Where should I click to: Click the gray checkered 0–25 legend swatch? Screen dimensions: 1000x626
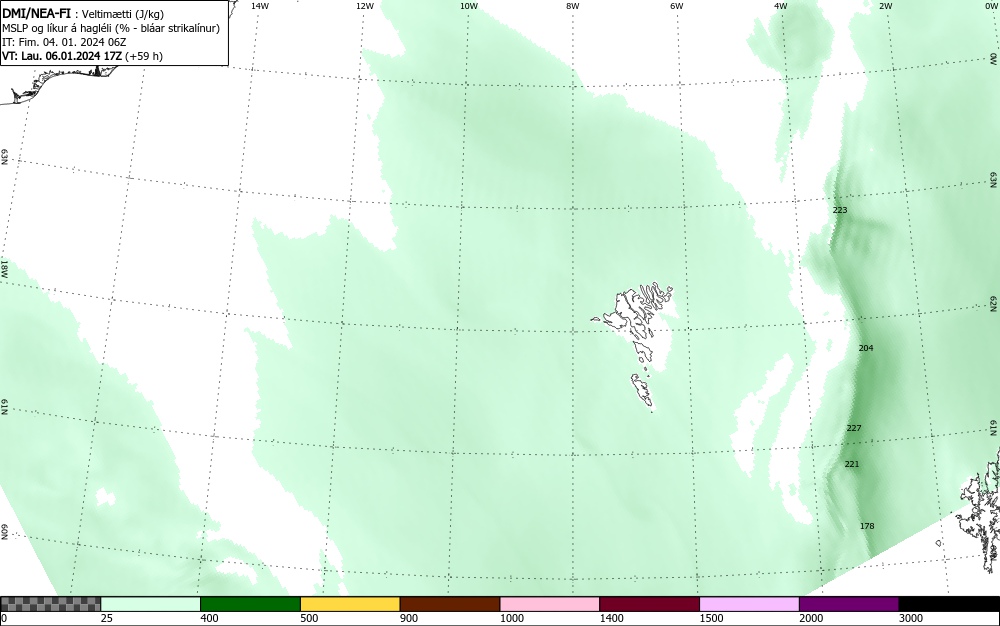click(x=50, y=604)
